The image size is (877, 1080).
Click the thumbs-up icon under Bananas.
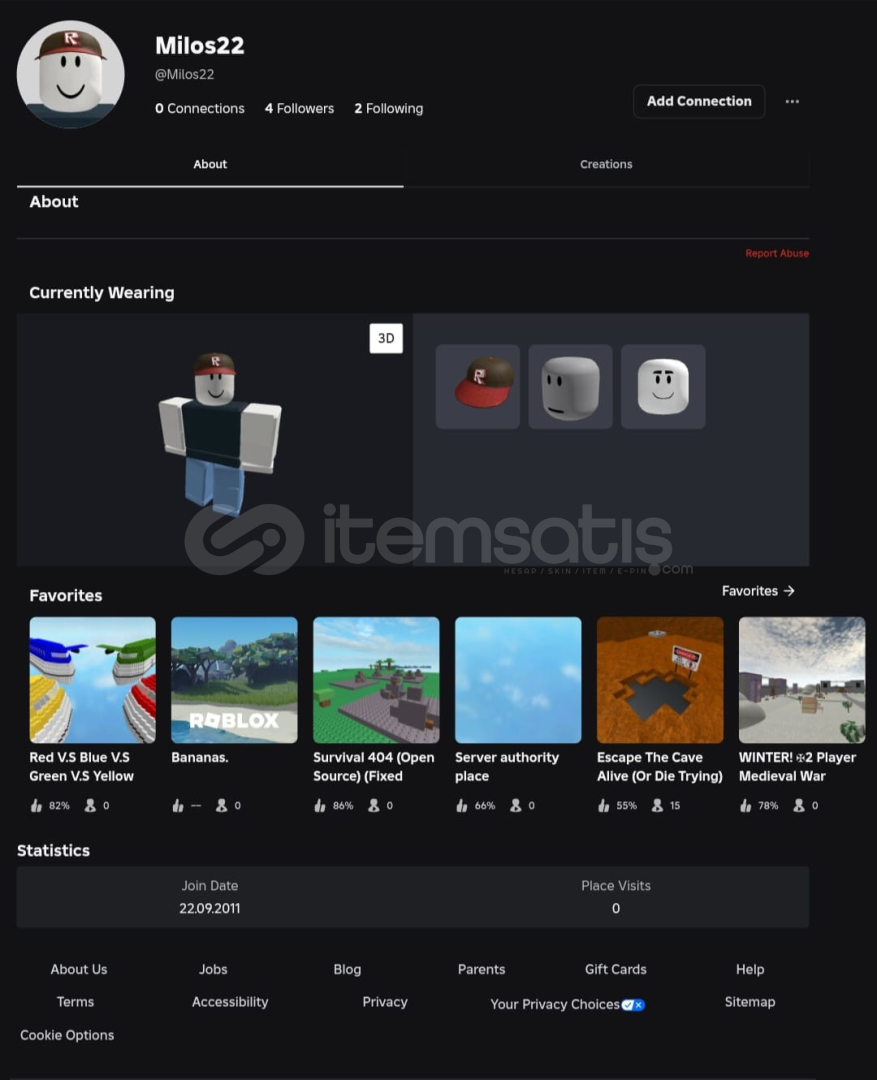tap(178, 805)
